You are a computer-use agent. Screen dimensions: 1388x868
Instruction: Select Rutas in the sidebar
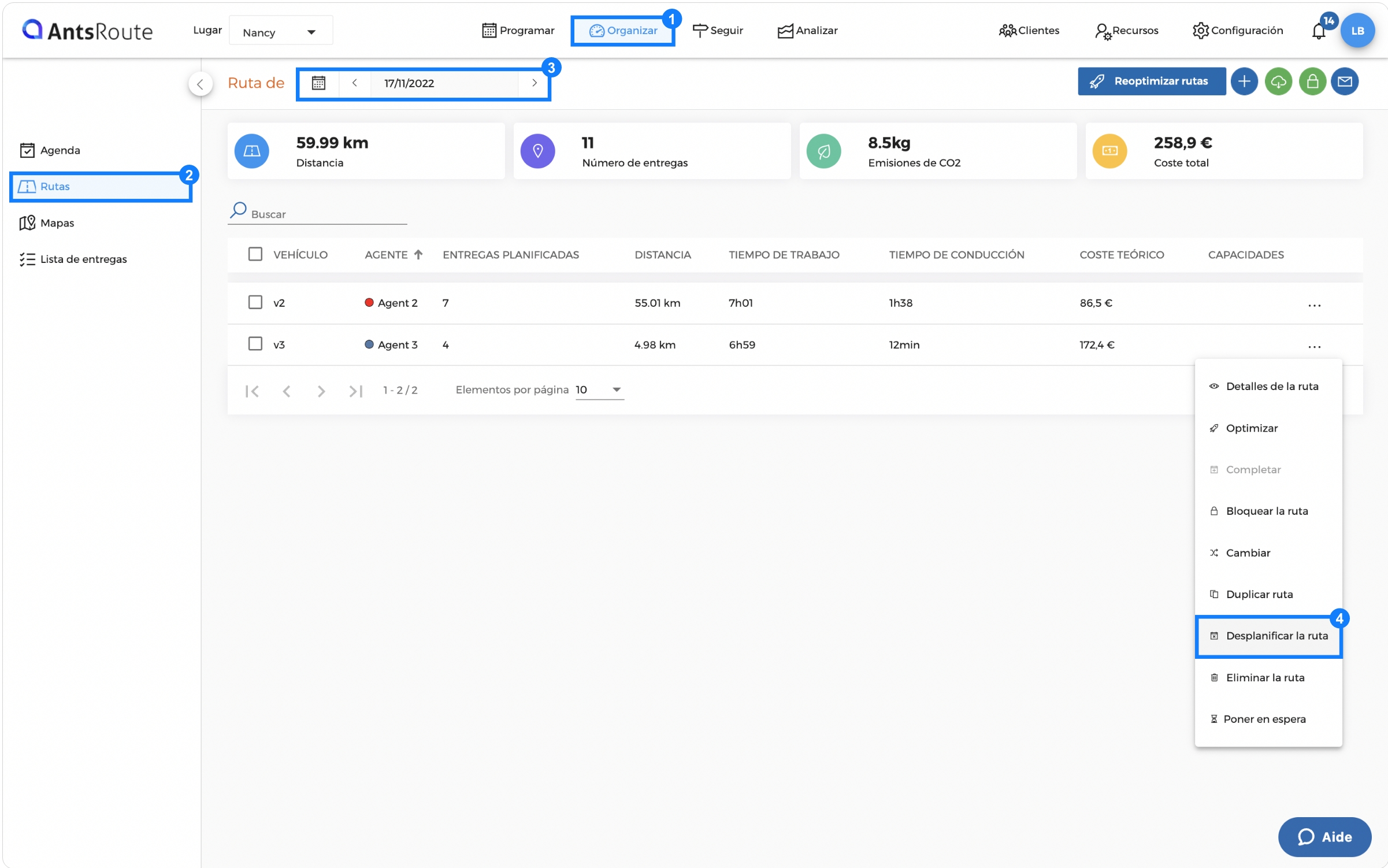click(x=101, y=187)
